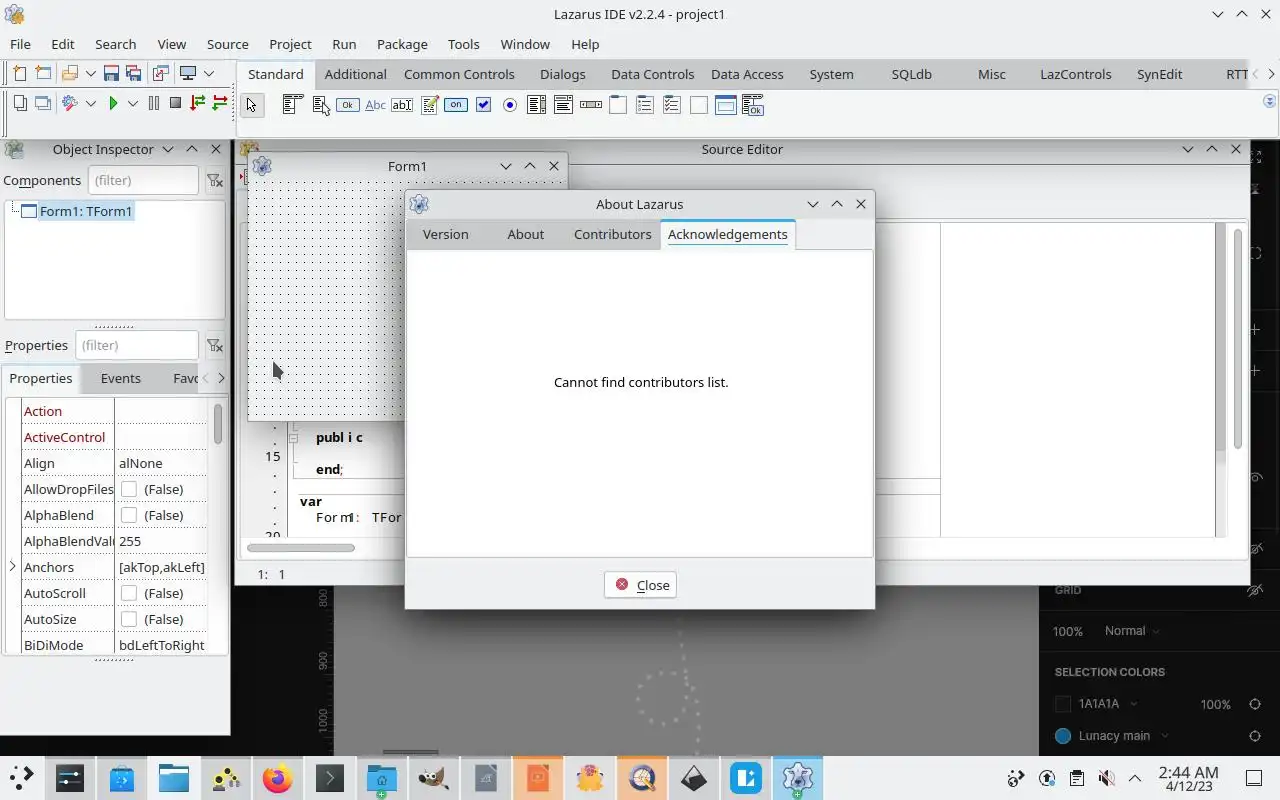Click the Save floppy disk icon
The width and height of the screenshot is (1280, 800).
111,73
